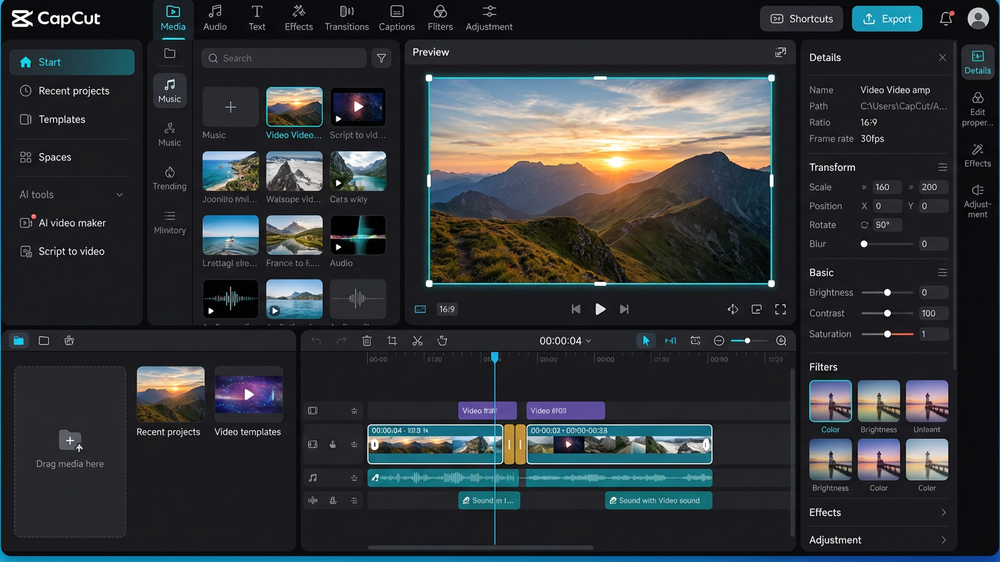
Task: Click the flip/mirror icon under preview
Action: click(733, 309)
